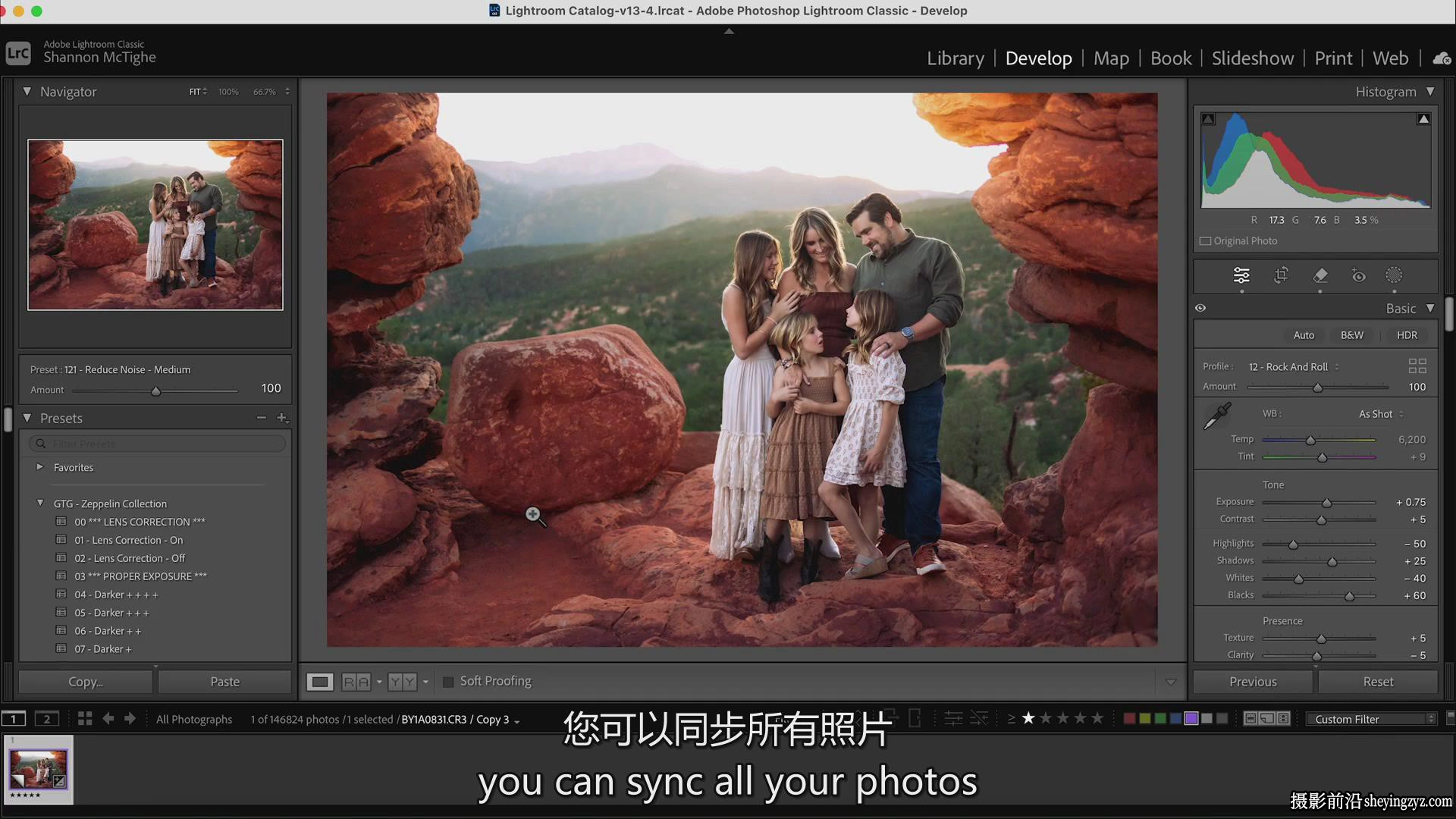Toggle Basic panel visibility eye
Image resolution: width=1456 pixels, height=819 pixels.
[1200, 308]
